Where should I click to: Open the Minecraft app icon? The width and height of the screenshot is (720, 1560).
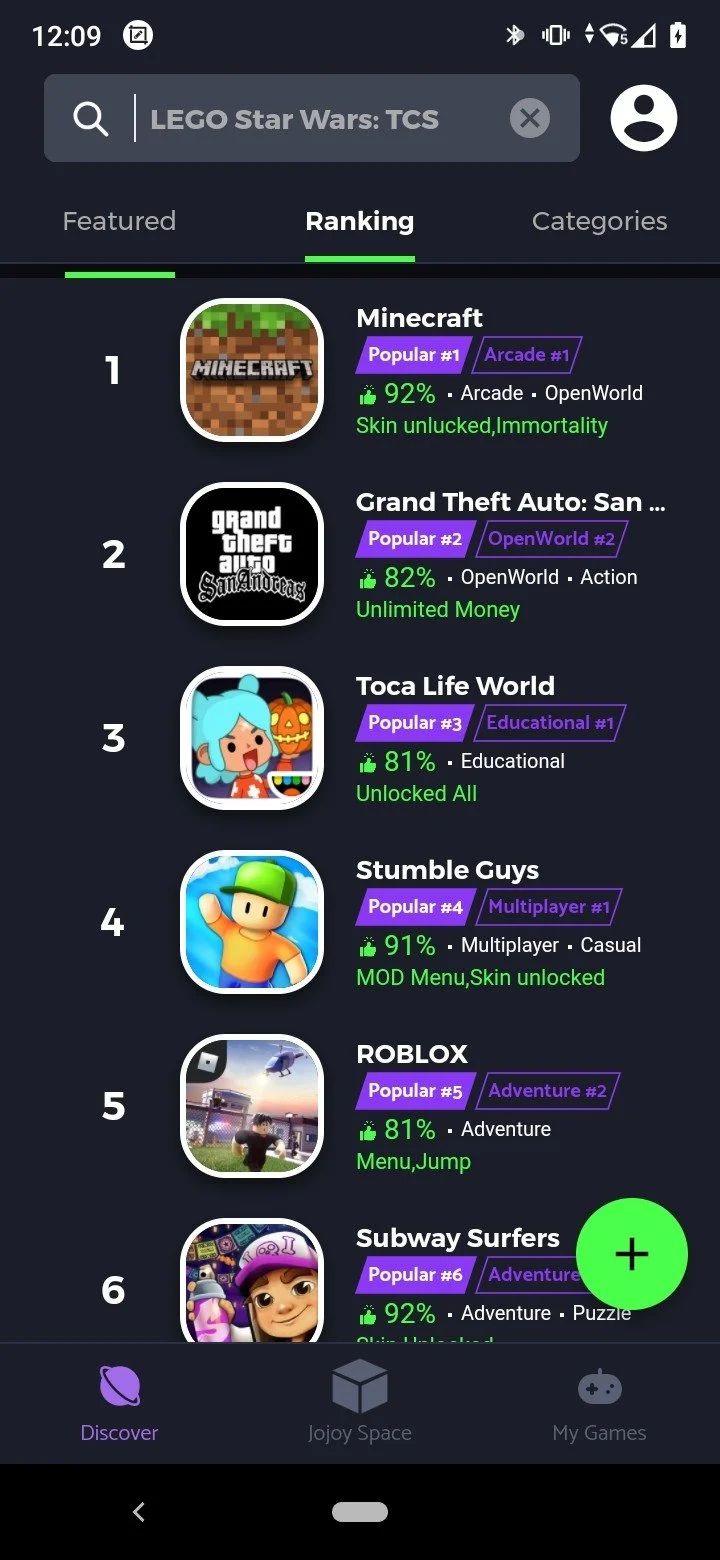tap(252, 370)
